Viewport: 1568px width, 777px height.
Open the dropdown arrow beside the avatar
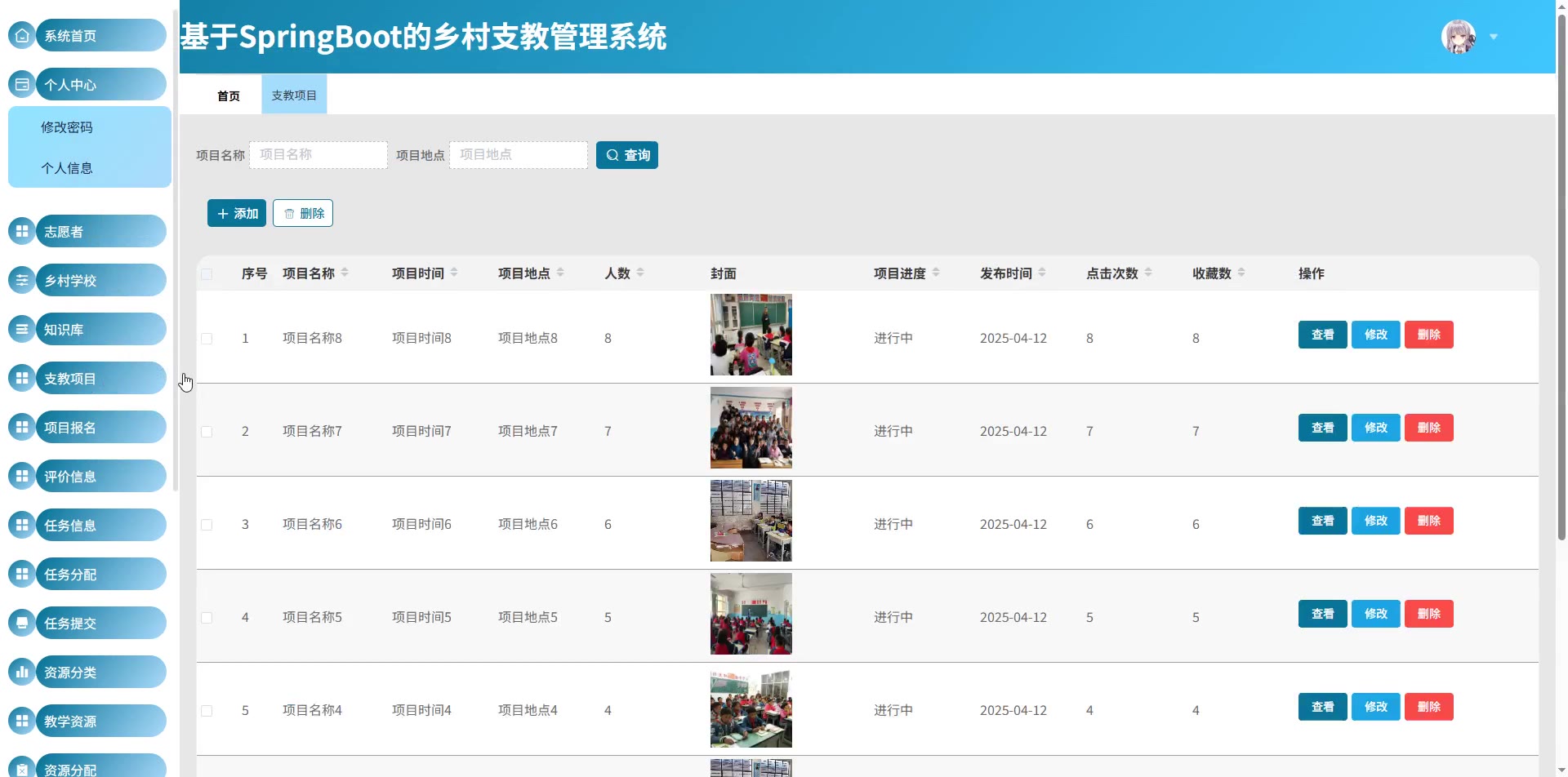tap(1494, 37)
